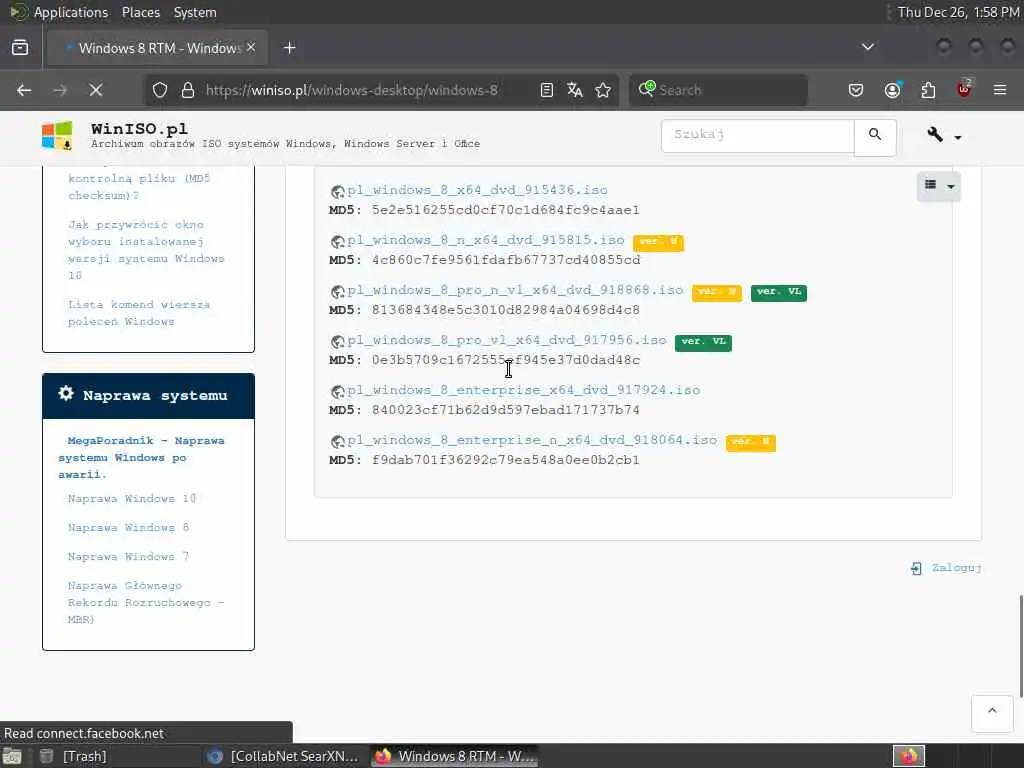Download pl_windows_8_enterprise_x64_dvd_917924.iso
This screenshot has height=768, width=1024.
pyautogui.click(x=524, y=390)
